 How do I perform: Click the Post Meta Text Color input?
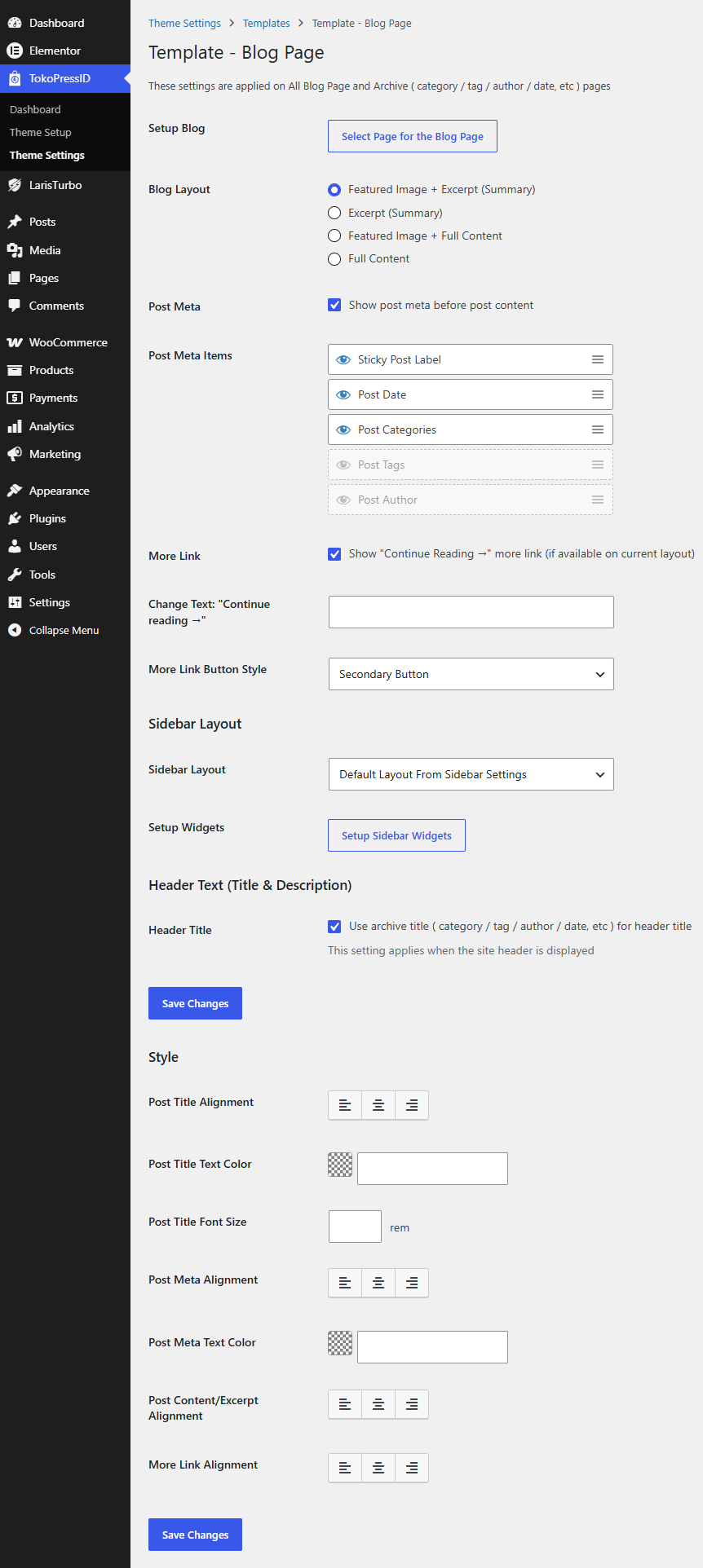tap(432, 1347)
